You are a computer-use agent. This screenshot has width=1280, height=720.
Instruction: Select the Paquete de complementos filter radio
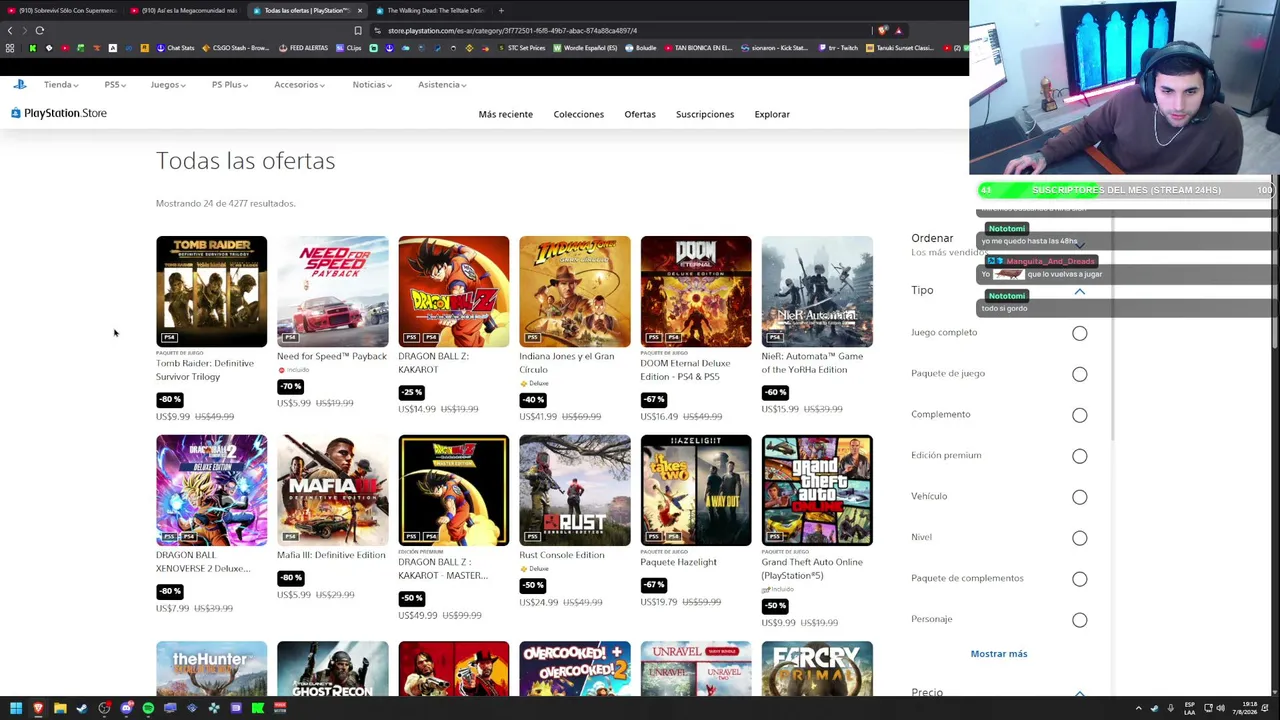[1080, 579]
